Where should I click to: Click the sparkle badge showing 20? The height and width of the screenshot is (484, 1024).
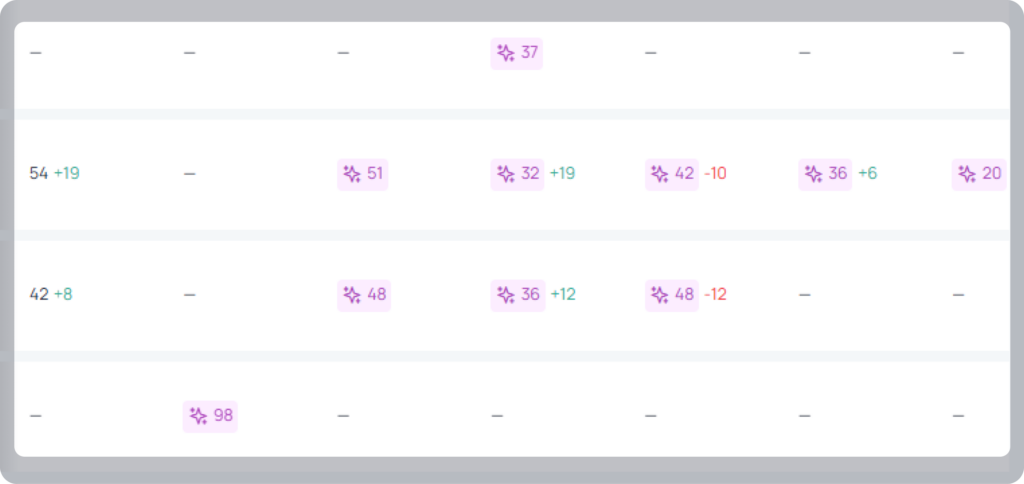pyautogui.click(x=979, y=174)
